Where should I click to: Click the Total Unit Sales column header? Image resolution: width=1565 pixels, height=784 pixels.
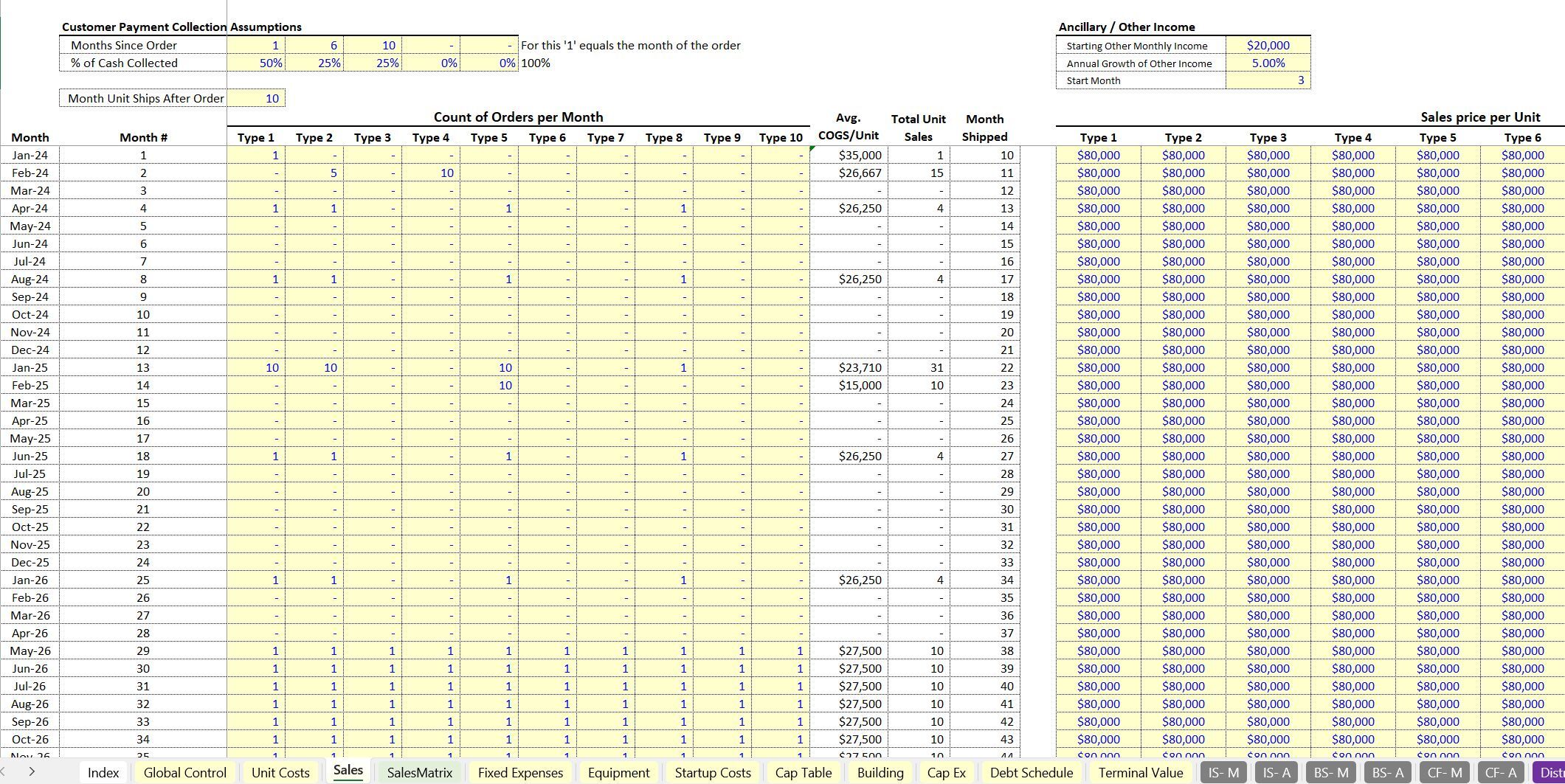coord(919,128)
